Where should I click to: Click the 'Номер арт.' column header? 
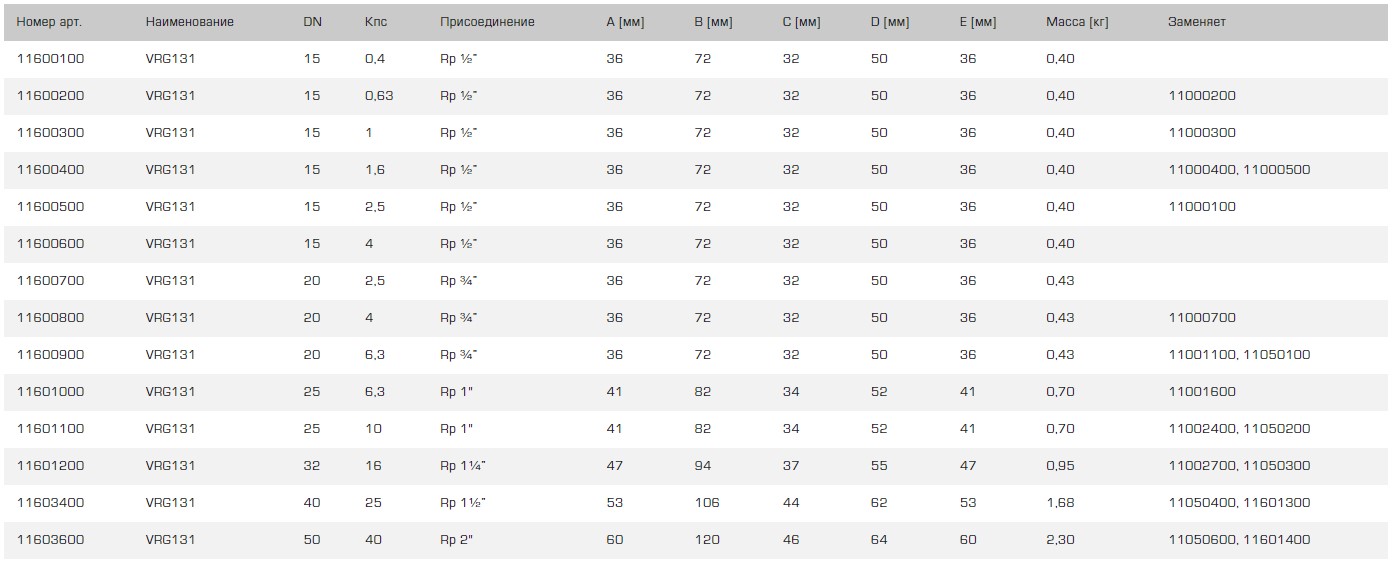50,22
